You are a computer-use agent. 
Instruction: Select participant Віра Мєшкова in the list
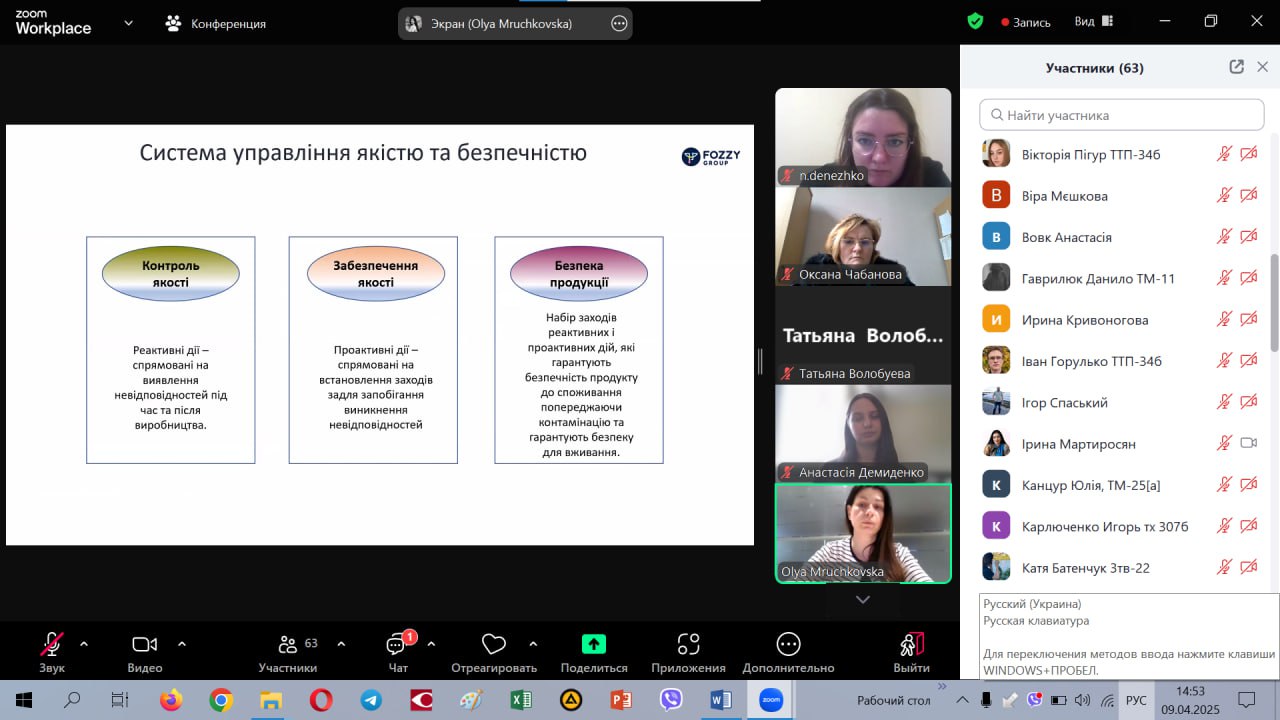click(1120, 196)
